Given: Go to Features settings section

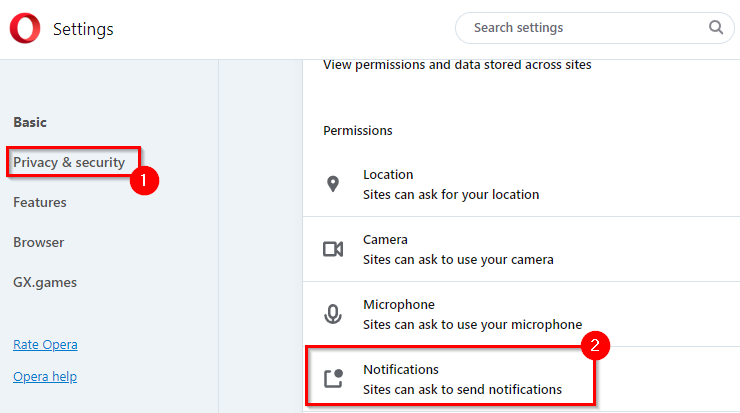Looking at the screenshot, I should (x=40, y=202).
